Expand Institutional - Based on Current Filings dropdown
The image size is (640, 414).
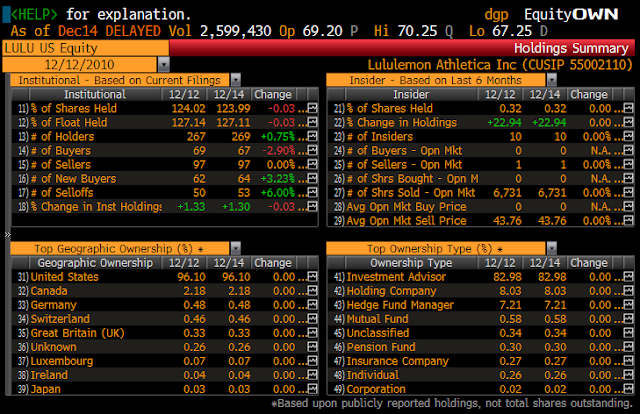(236, 80)
